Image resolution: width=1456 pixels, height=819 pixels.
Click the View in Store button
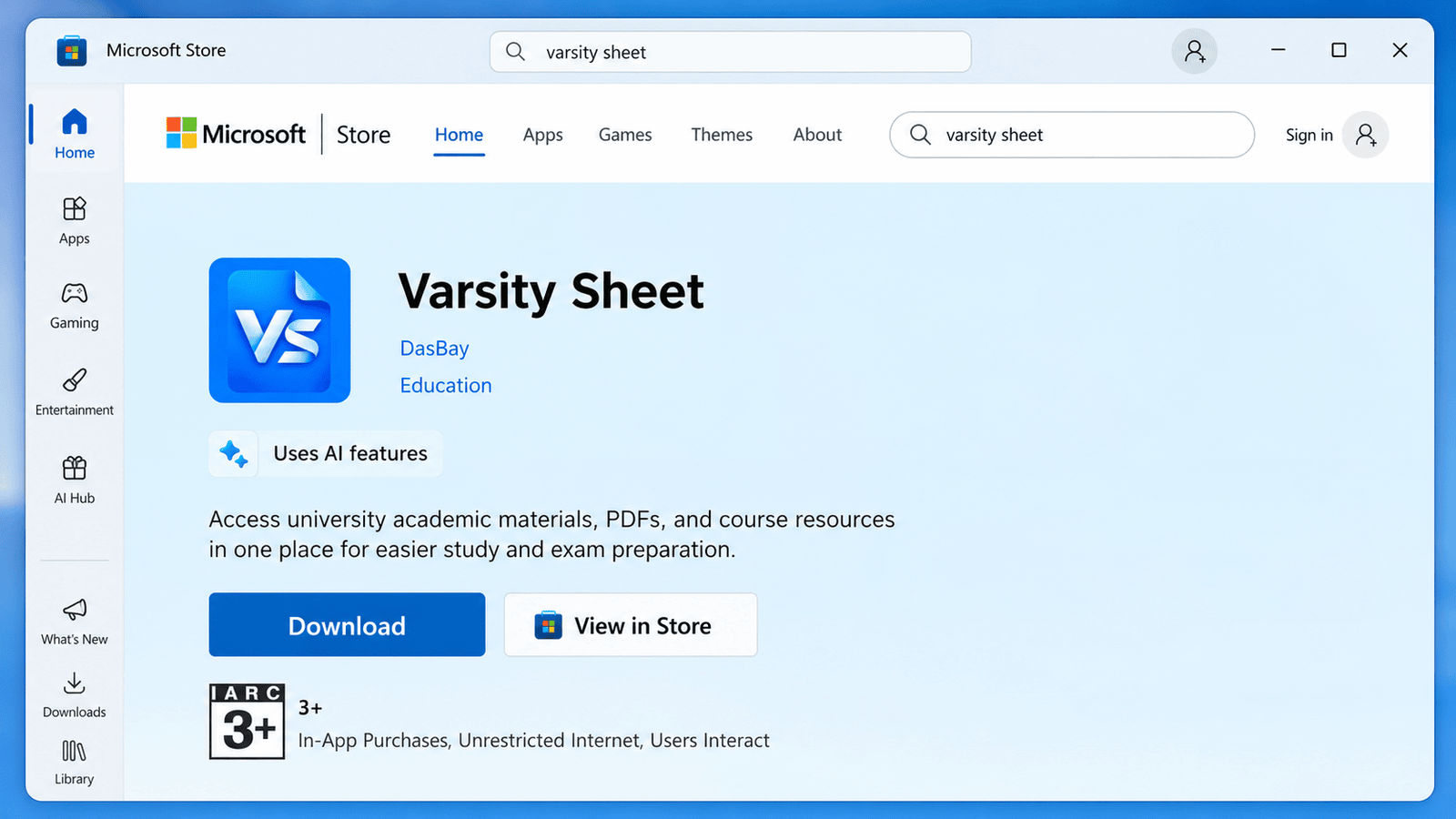[631, 624]
